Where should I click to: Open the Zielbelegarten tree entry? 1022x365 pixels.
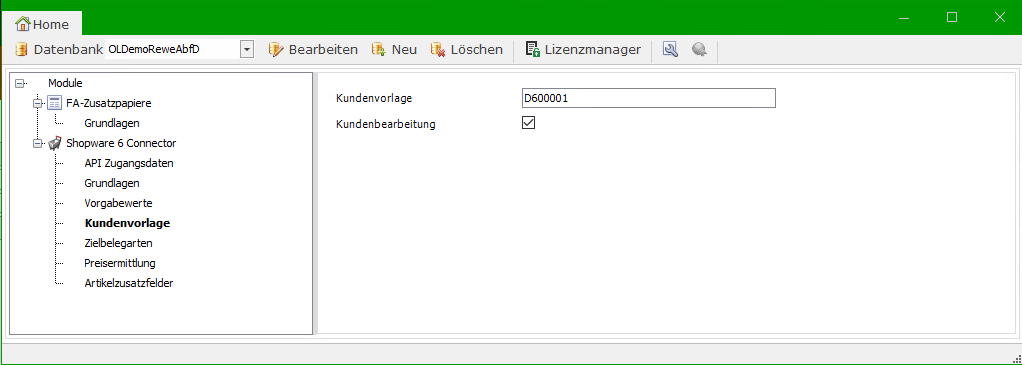pyautogui.click(x=119, y=243)
